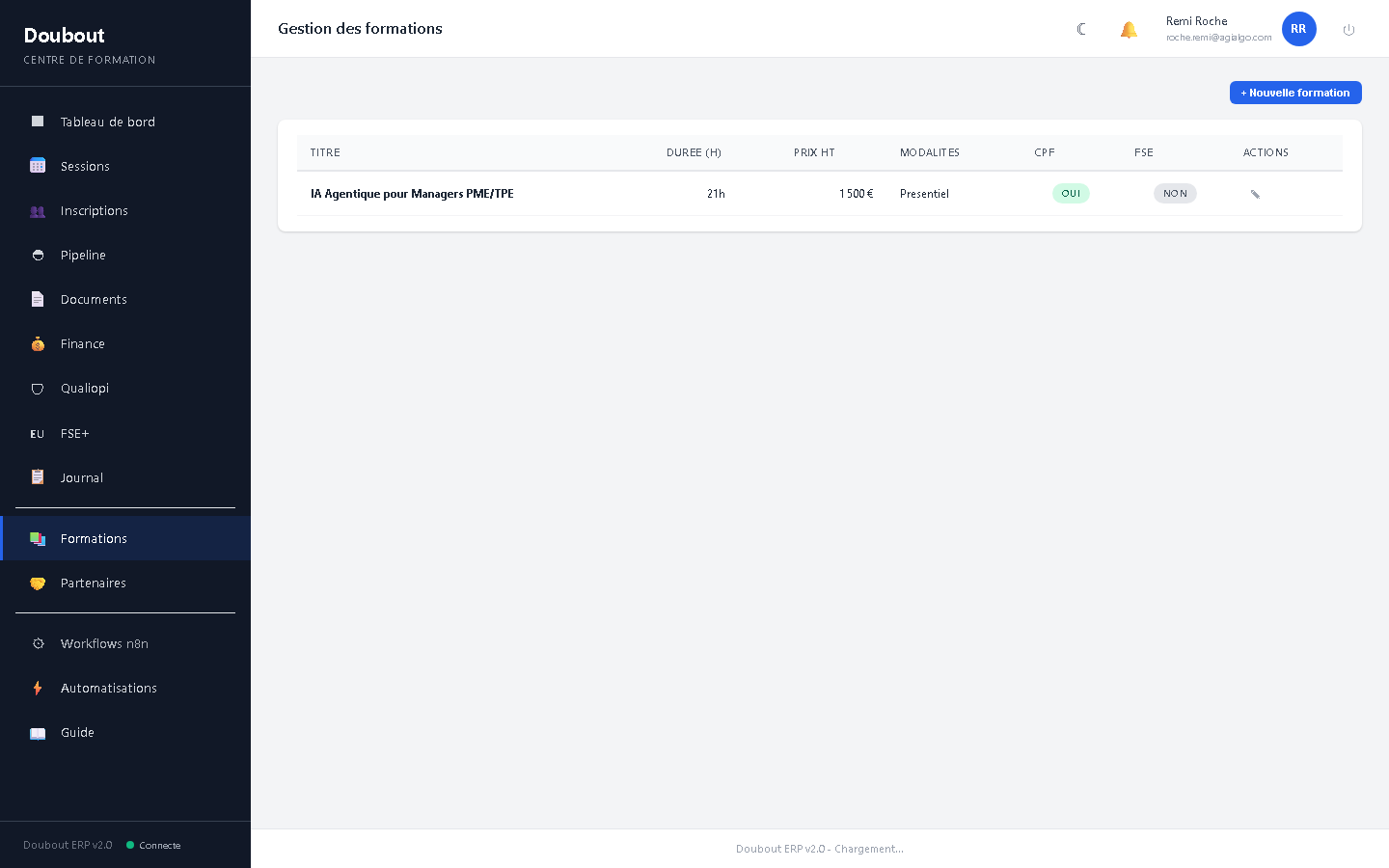Click the Finance money bag icon

38,344
